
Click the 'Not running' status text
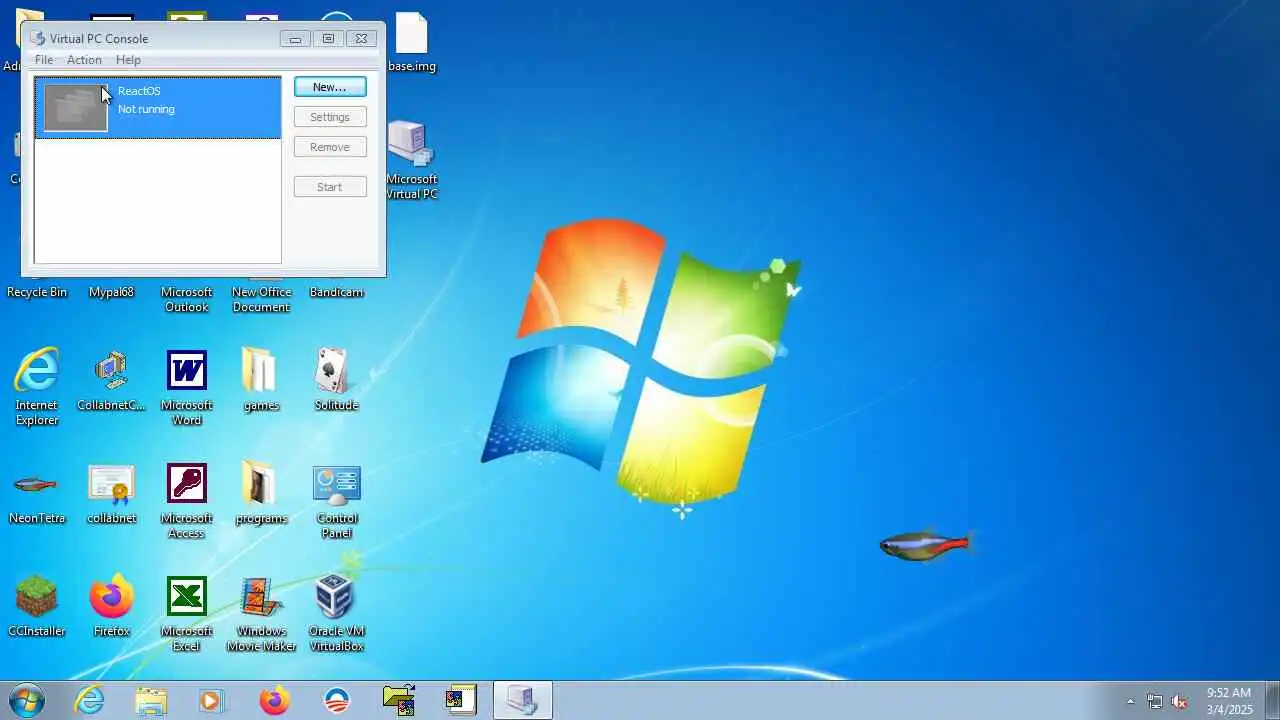click(146, 109)
